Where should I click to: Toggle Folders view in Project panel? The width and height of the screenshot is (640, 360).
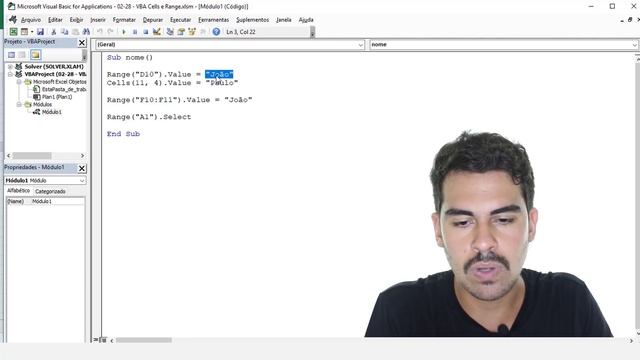click(x=36, y=55)
